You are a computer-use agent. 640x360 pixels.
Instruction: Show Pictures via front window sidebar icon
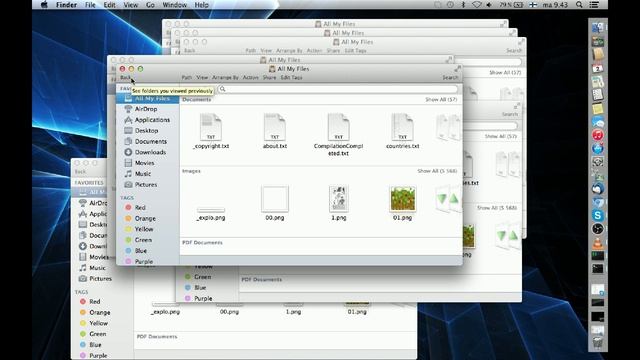pyautogui.click(x=128, y=184)
